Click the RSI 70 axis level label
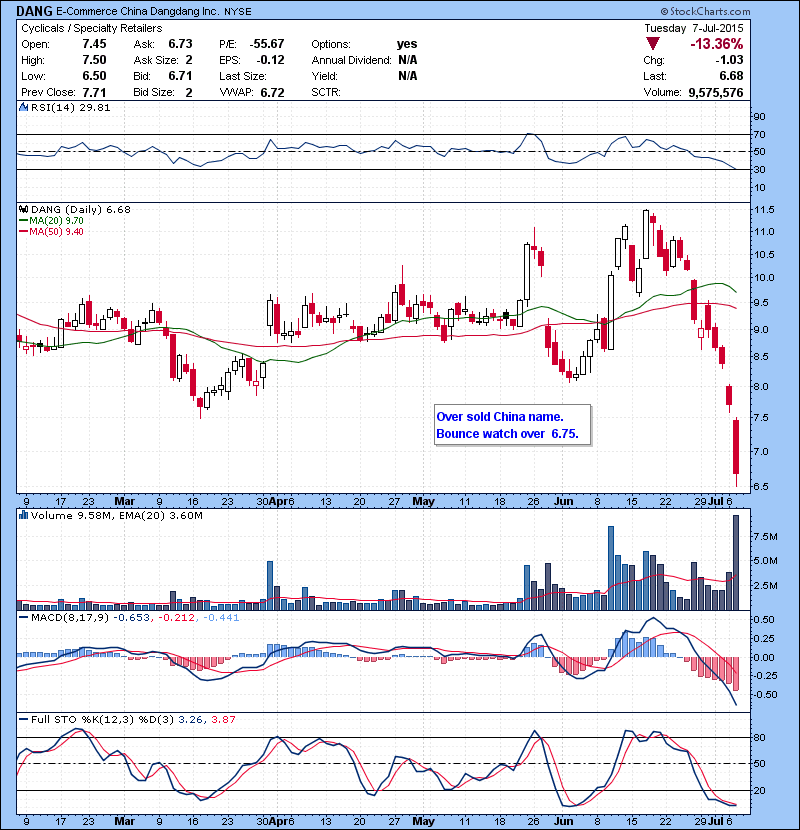 pos(759,134)
